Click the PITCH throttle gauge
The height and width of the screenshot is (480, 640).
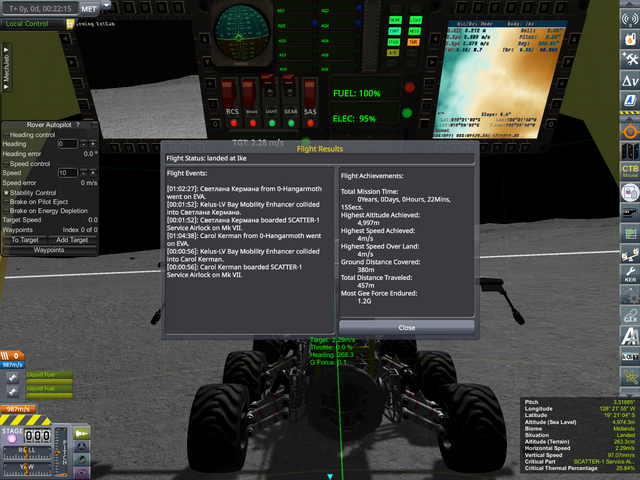tap(61, 452)
